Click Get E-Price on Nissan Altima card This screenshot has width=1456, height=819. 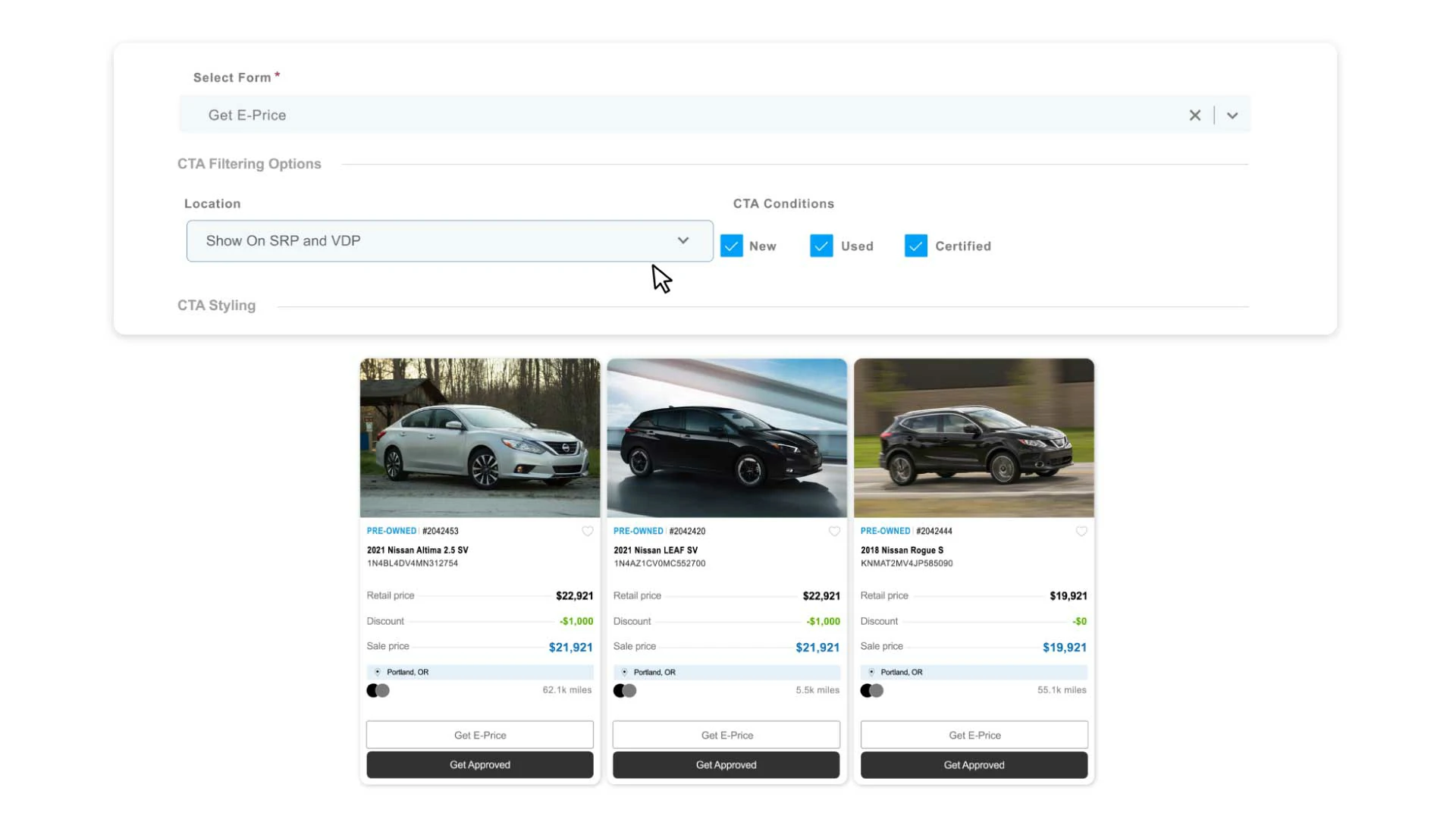(x=480, y=735)
